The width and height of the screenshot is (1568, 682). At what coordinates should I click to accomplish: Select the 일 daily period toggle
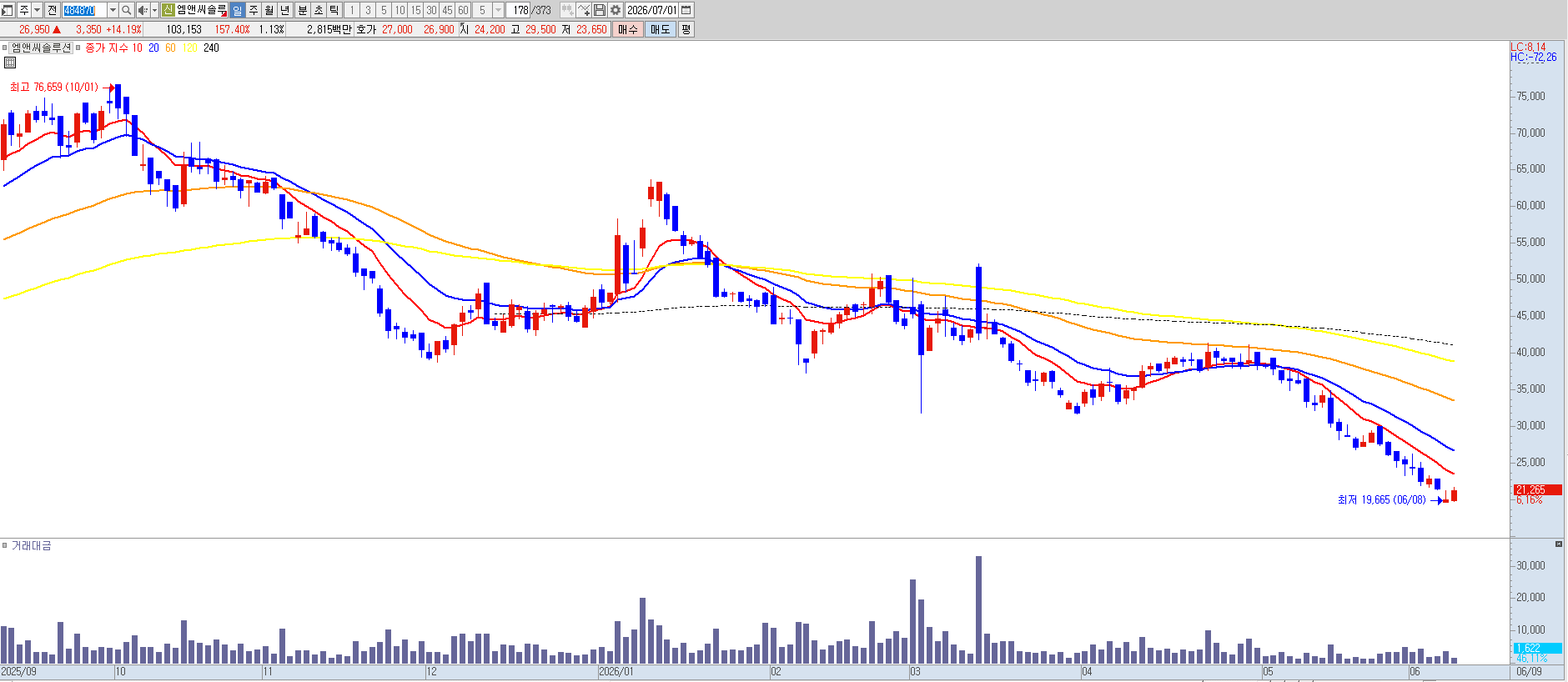click(x=237, y=10)
